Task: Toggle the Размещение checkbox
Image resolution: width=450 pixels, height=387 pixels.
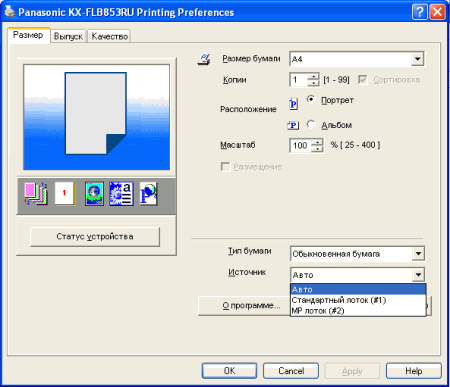Action: [226, 167]
